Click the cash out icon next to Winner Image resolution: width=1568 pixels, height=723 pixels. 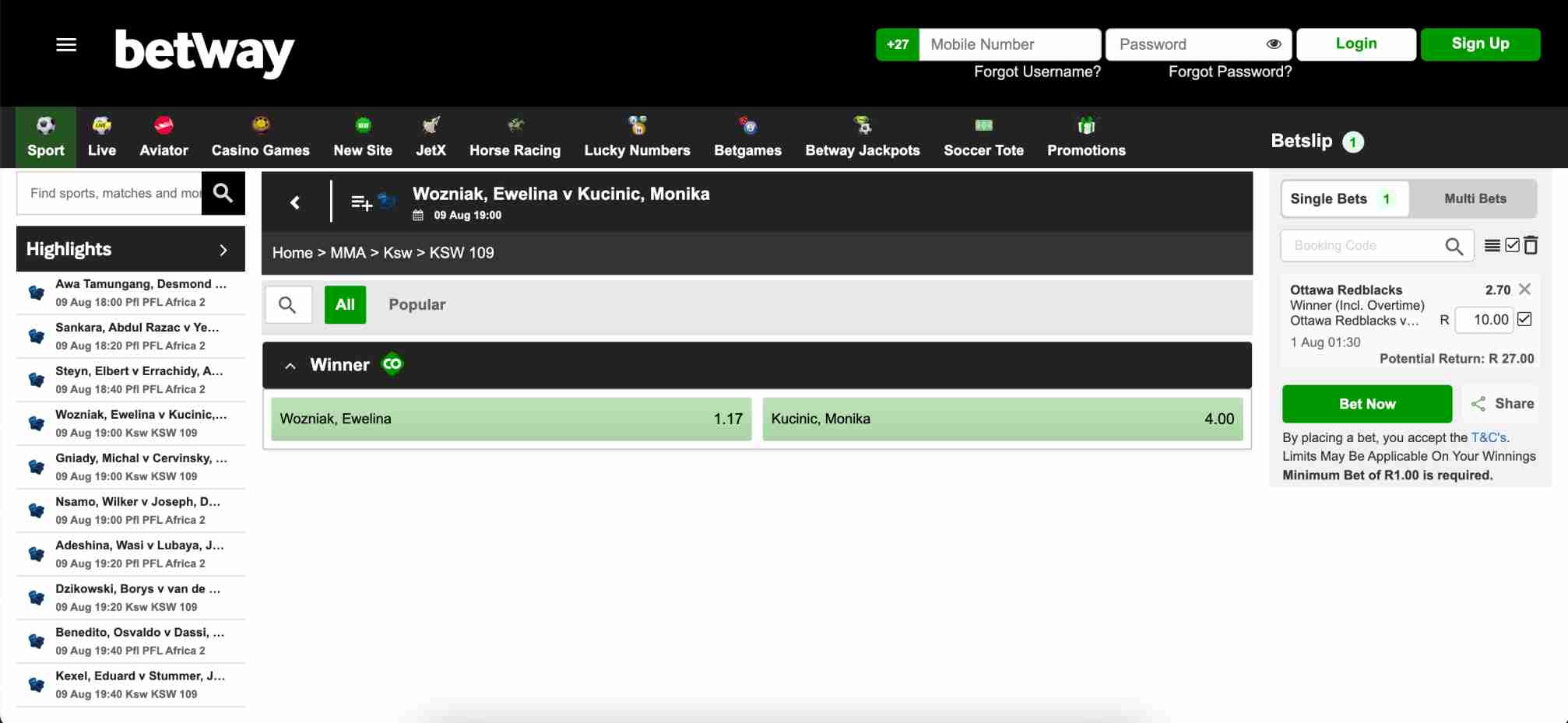(392, 364)
